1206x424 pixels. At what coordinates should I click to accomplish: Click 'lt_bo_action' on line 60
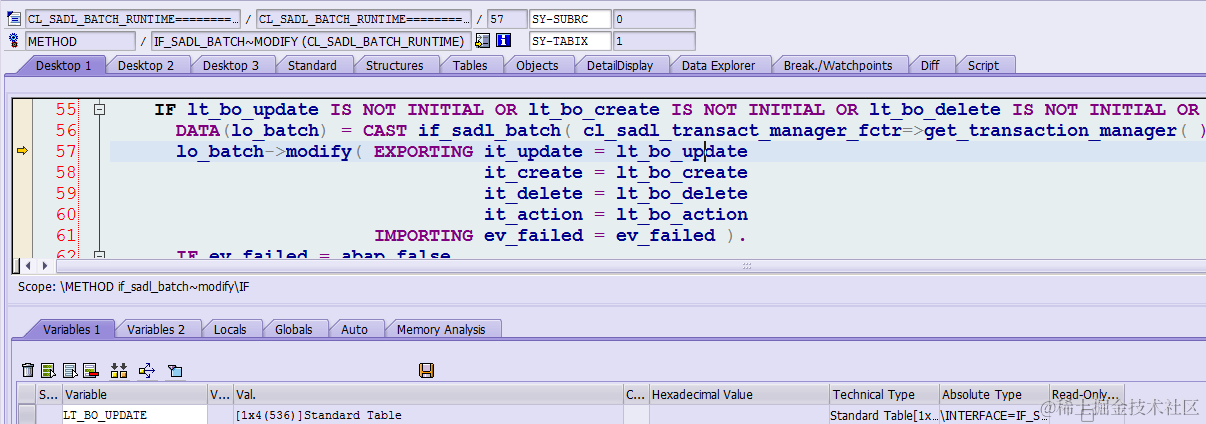point(681,215)
